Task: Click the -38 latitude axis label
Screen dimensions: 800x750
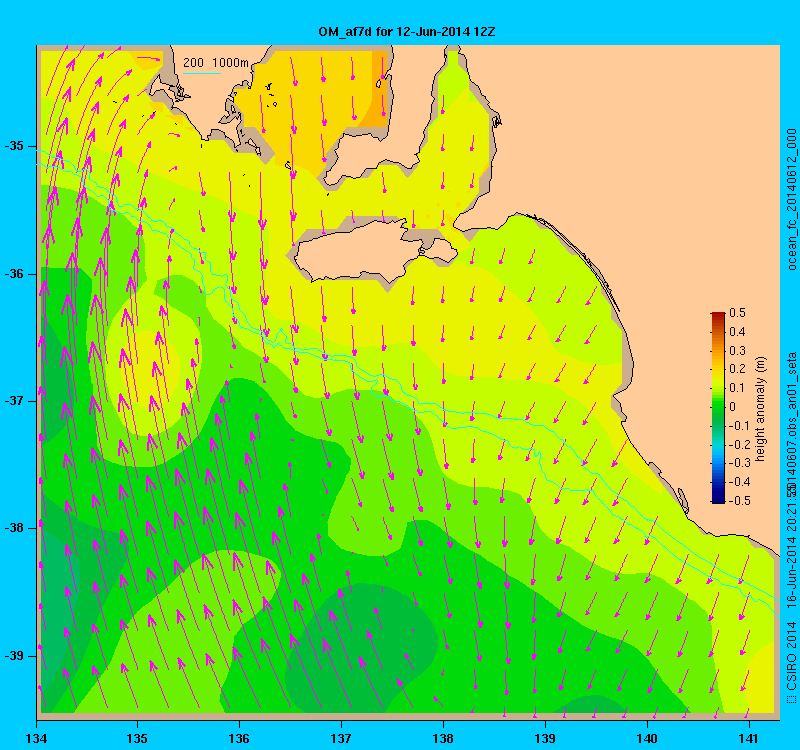Action: [x=14, y=528]
